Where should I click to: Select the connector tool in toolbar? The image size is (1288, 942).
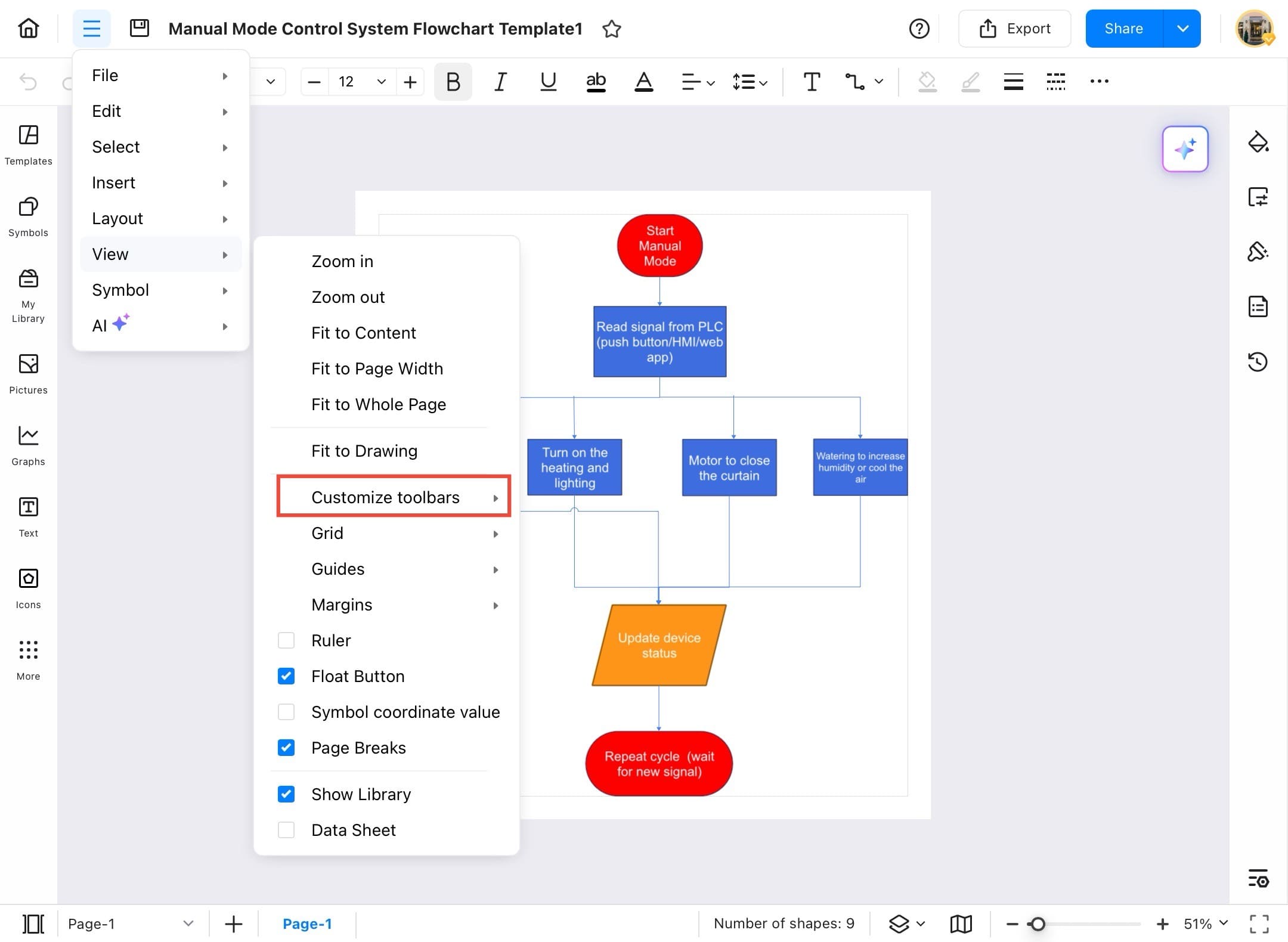coord(854,82)
